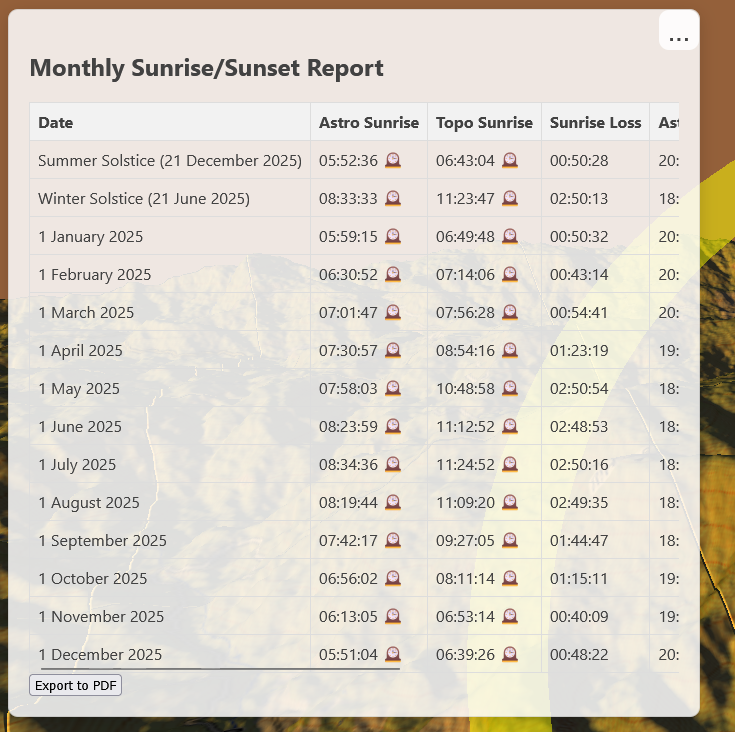Select the 1 December 2025 date cell

click(170, 654)
